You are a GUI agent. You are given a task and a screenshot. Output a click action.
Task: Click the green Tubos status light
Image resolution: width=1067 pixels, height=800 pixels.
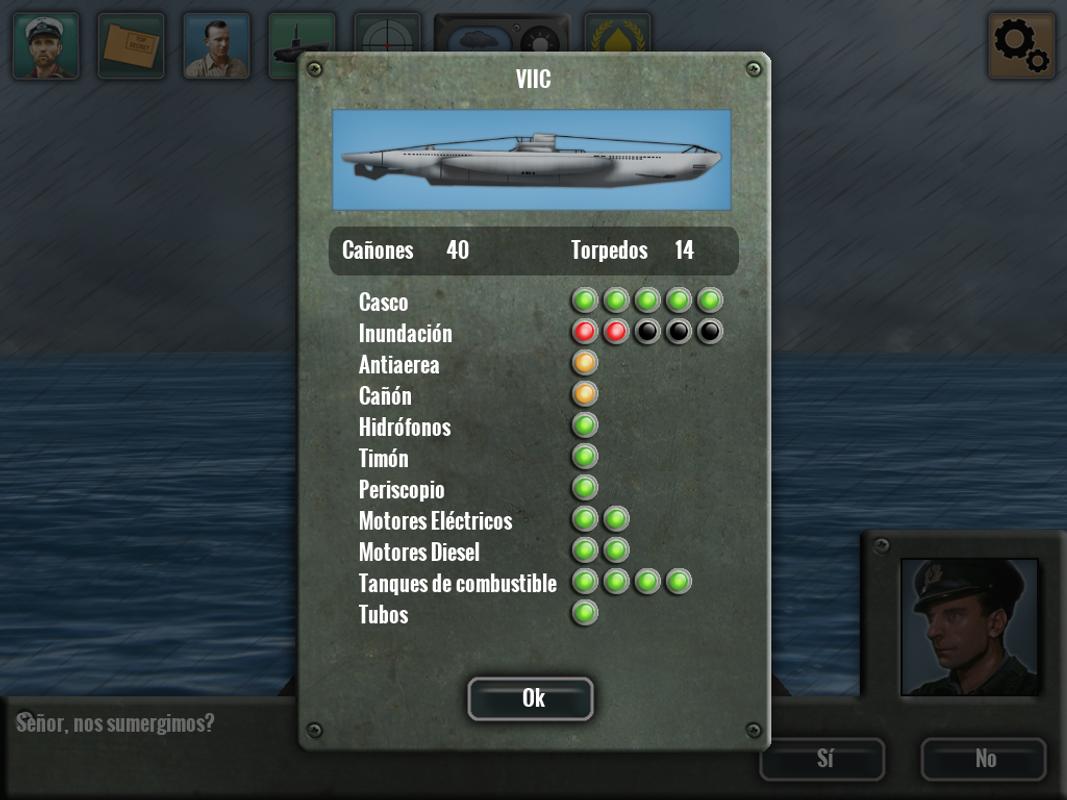tap(585, 613)
